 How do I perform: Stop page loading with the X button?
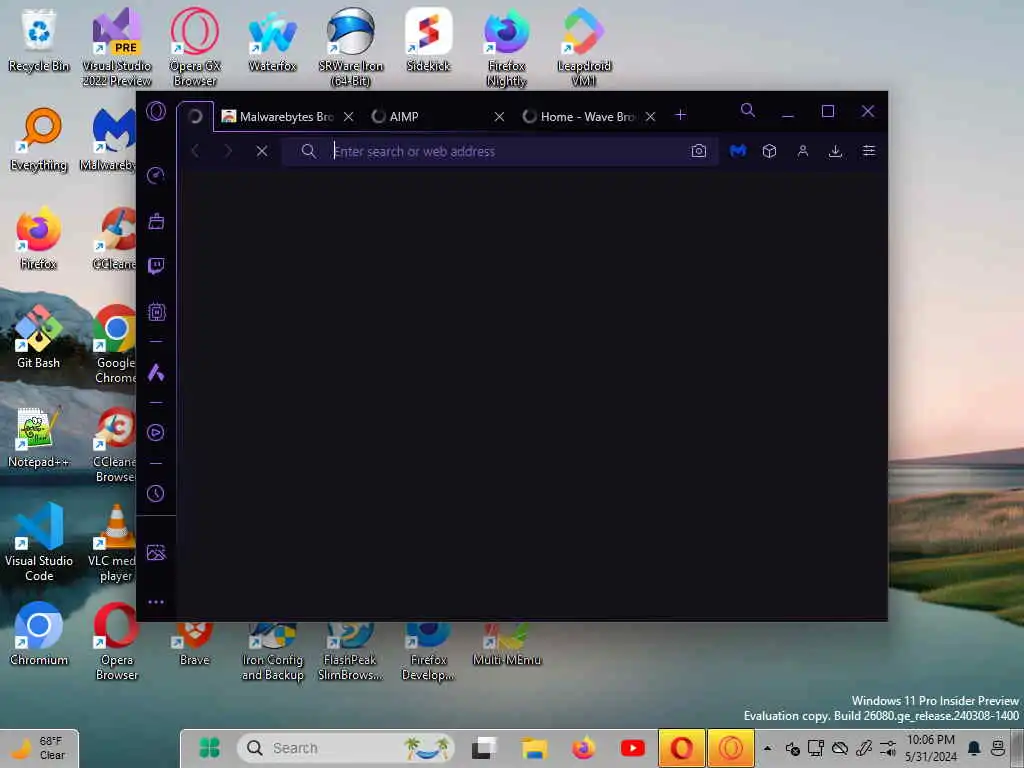click(x=262, y=151)
